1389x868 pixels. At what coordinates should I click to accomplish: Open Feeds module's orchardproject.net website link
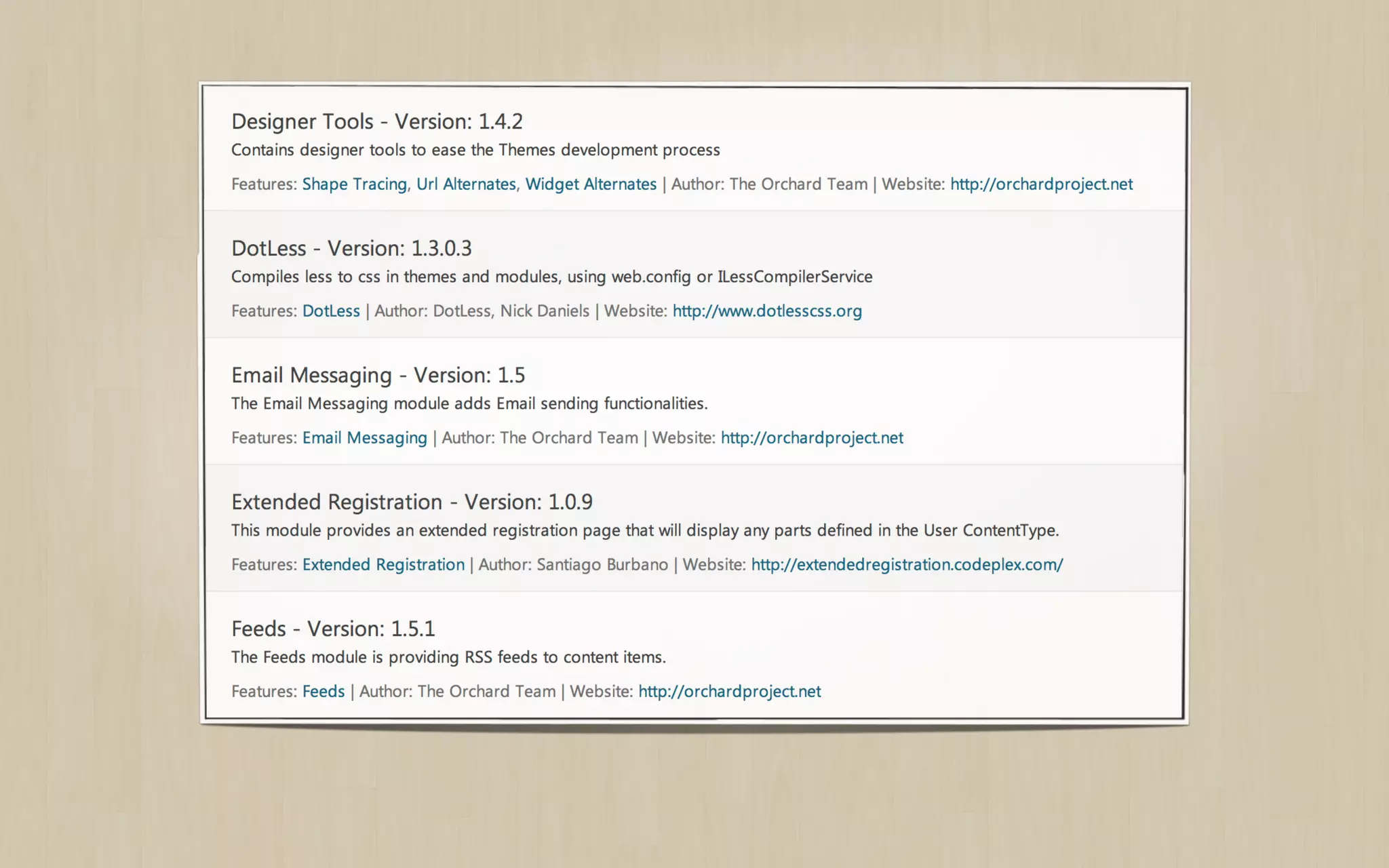[x=729, y=692]
